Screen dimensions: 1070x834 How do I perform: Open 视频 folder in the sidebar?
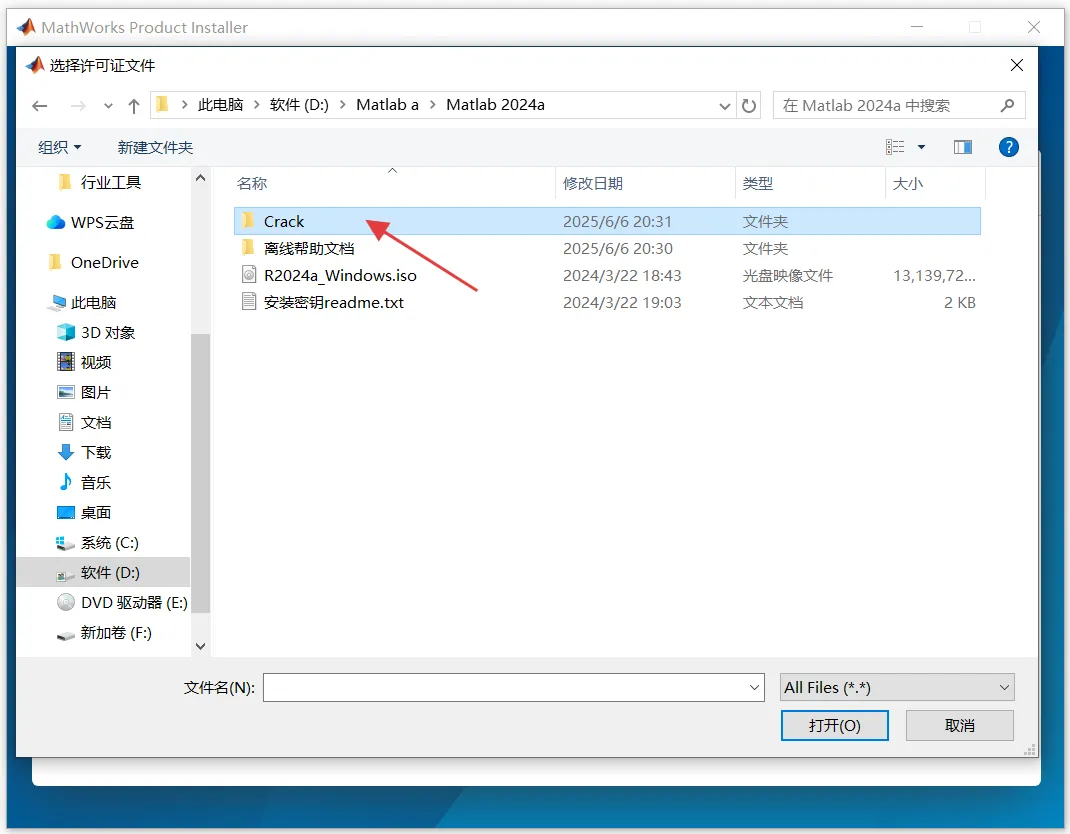tap(84, 362)
